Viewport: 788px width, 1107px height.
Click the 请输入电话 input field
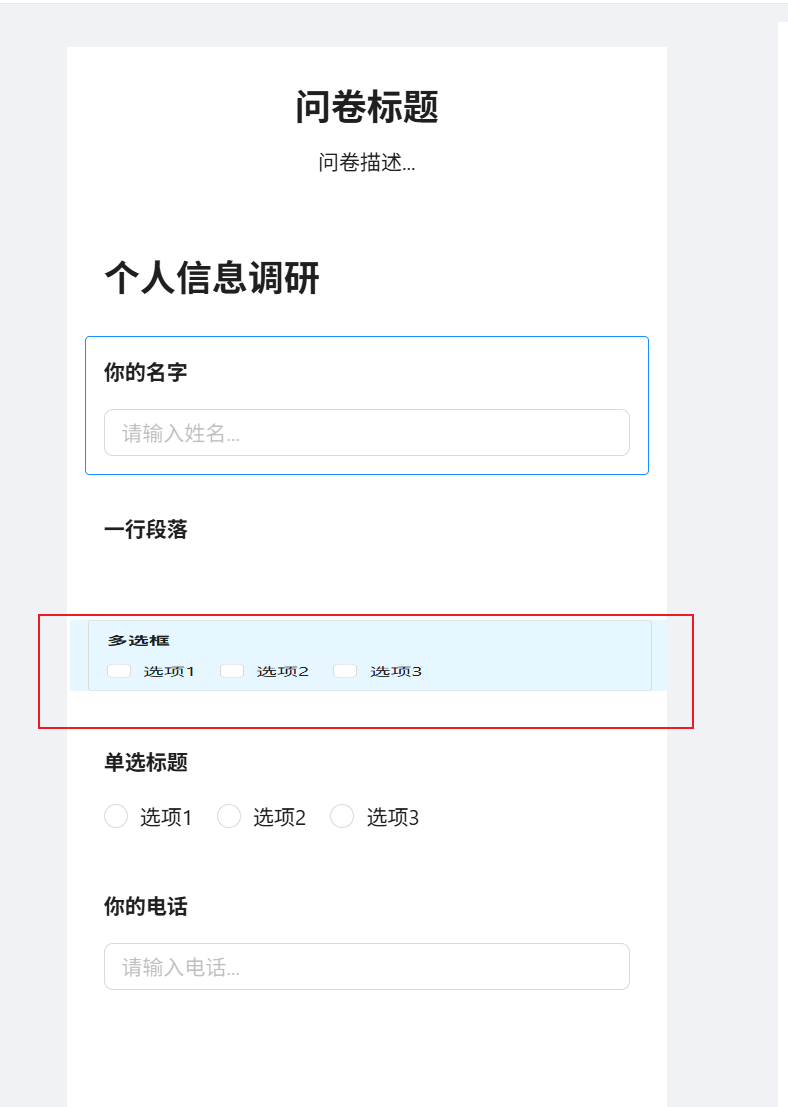tap(366, 966)
